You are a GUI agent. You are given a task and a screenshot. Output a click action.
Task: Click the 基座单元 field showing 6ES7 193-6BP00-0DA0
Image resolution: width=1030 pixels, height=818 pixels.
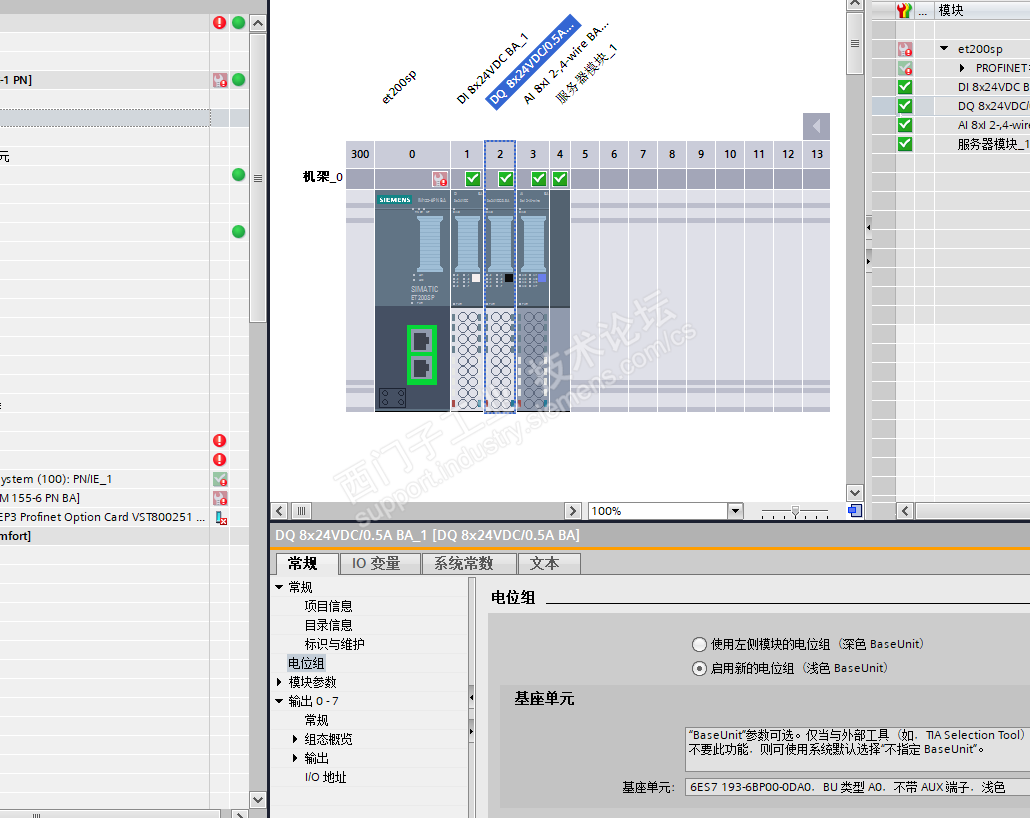pyautogui.click(x=857, y=787)
